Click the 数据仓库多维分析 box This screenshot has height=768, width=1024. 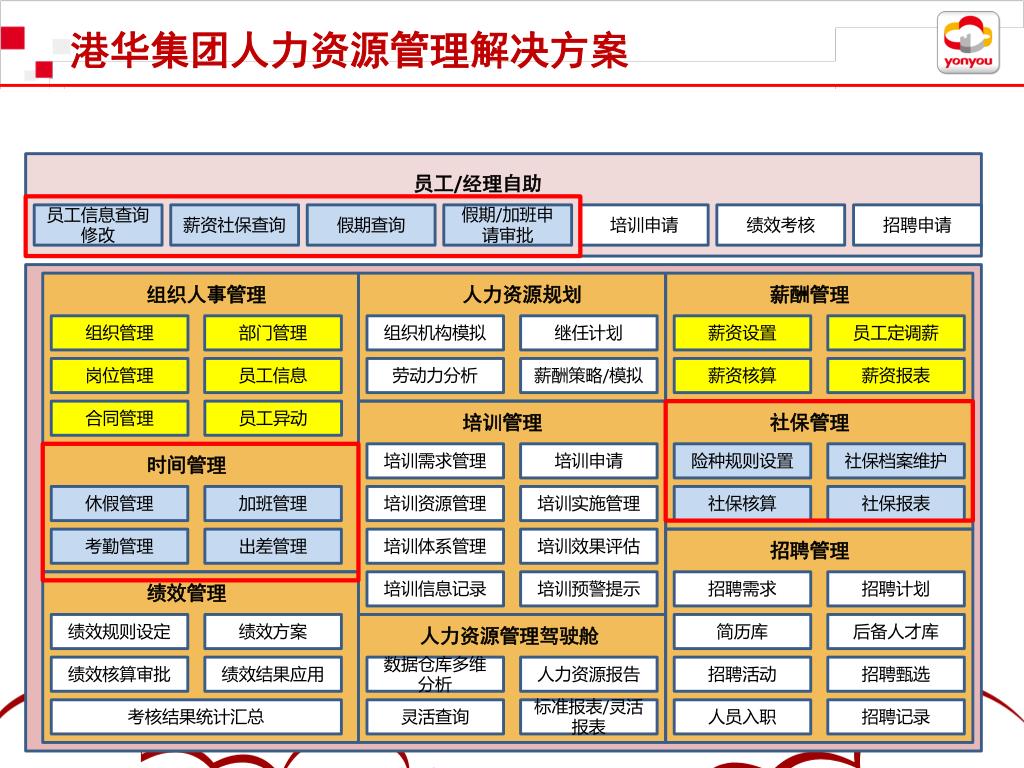coord(435,674)
